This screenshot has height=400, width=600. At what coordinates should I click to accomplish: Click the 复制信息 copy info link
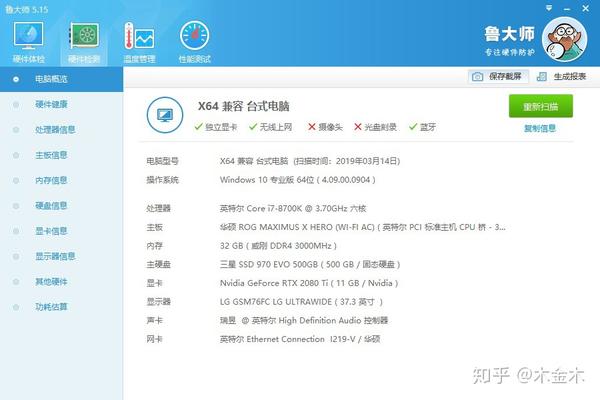click(x=540, y=129)
